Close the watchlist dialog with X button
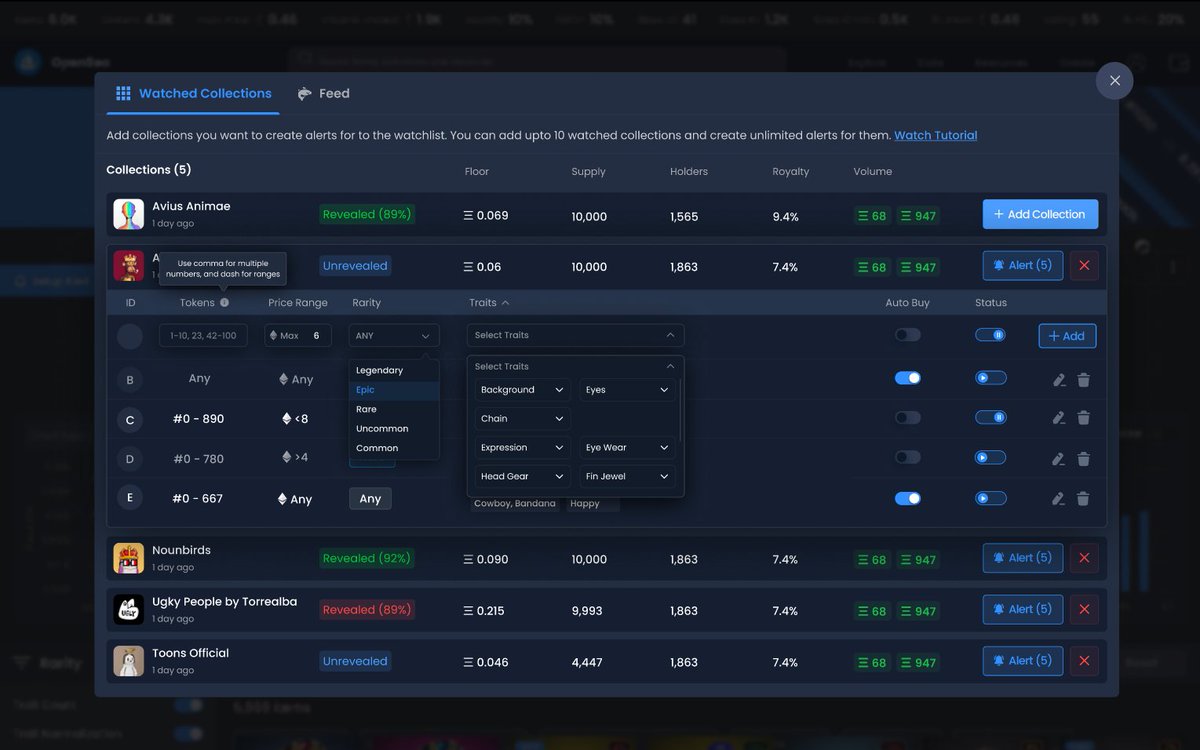 pos(1114,81)
